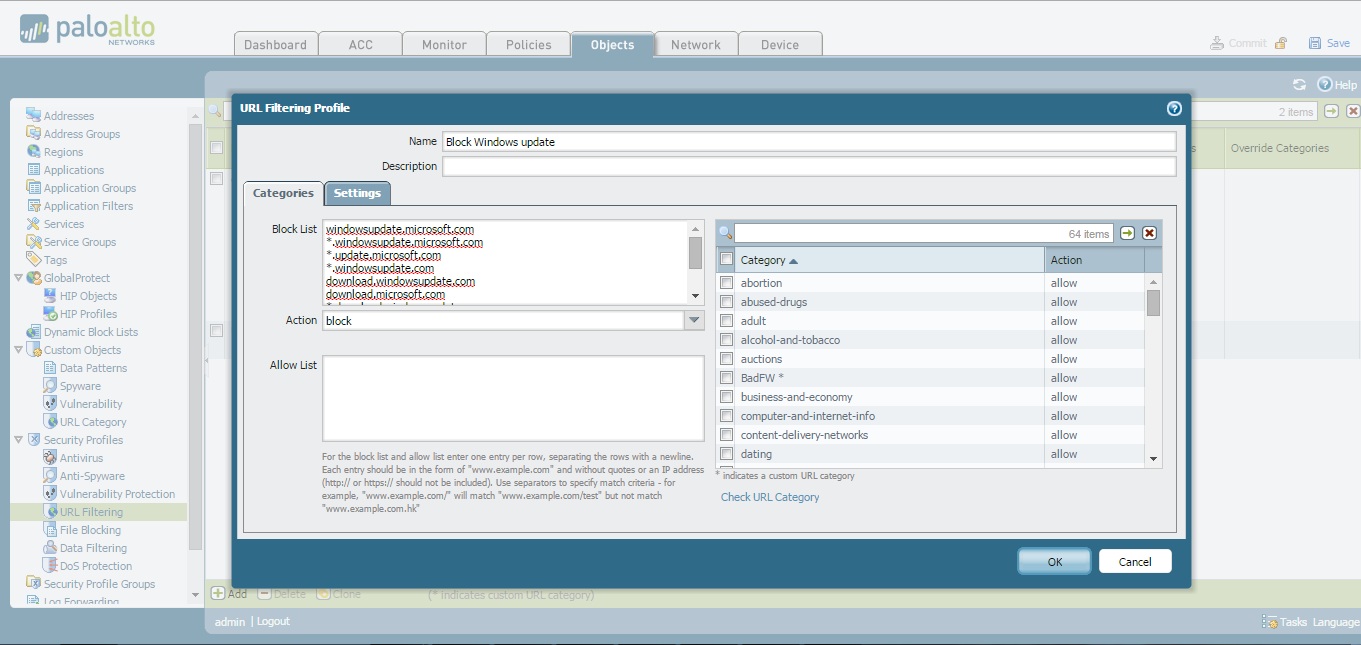The height and width of the screenshot is (645, 1361).
Task: Enable the content-delivery-networks checkbox
Action: click(x=727, y=435)
